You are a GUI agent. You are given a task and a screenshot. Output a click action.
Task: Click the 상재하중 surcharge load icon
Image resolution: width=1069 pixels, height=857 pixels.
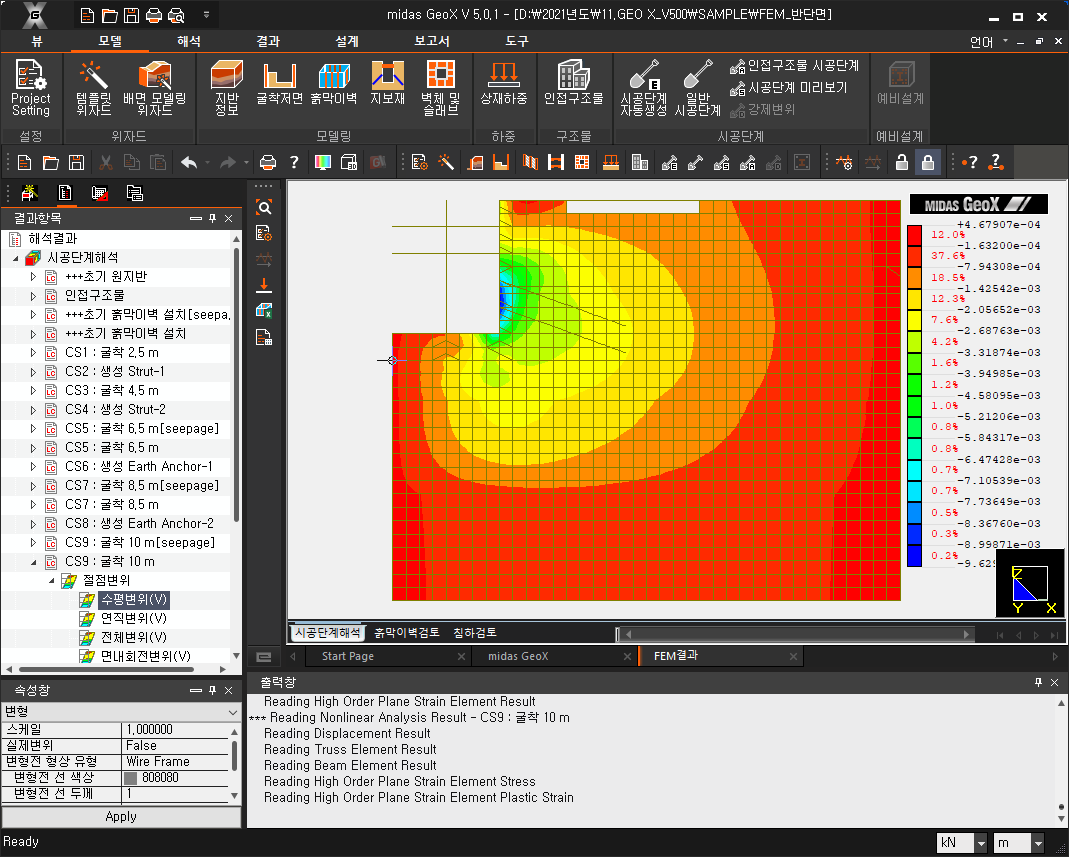[x=503, y=88]
